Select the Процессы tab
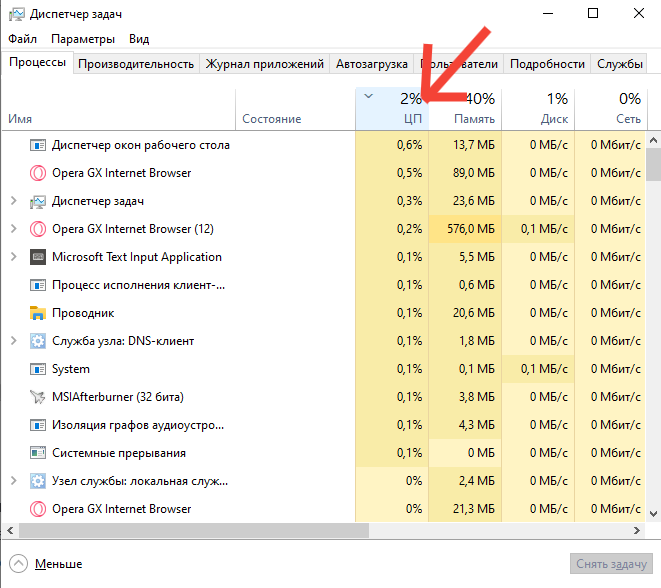 [38, 62]
